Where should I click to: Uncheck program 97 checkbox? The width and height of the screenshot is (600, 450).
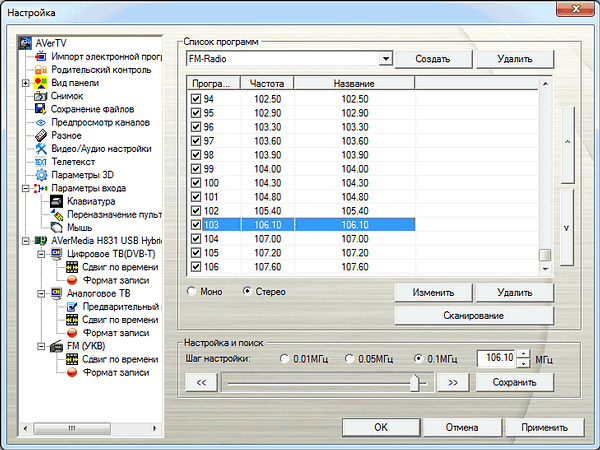pyautogui.click(x=196, y=141)
